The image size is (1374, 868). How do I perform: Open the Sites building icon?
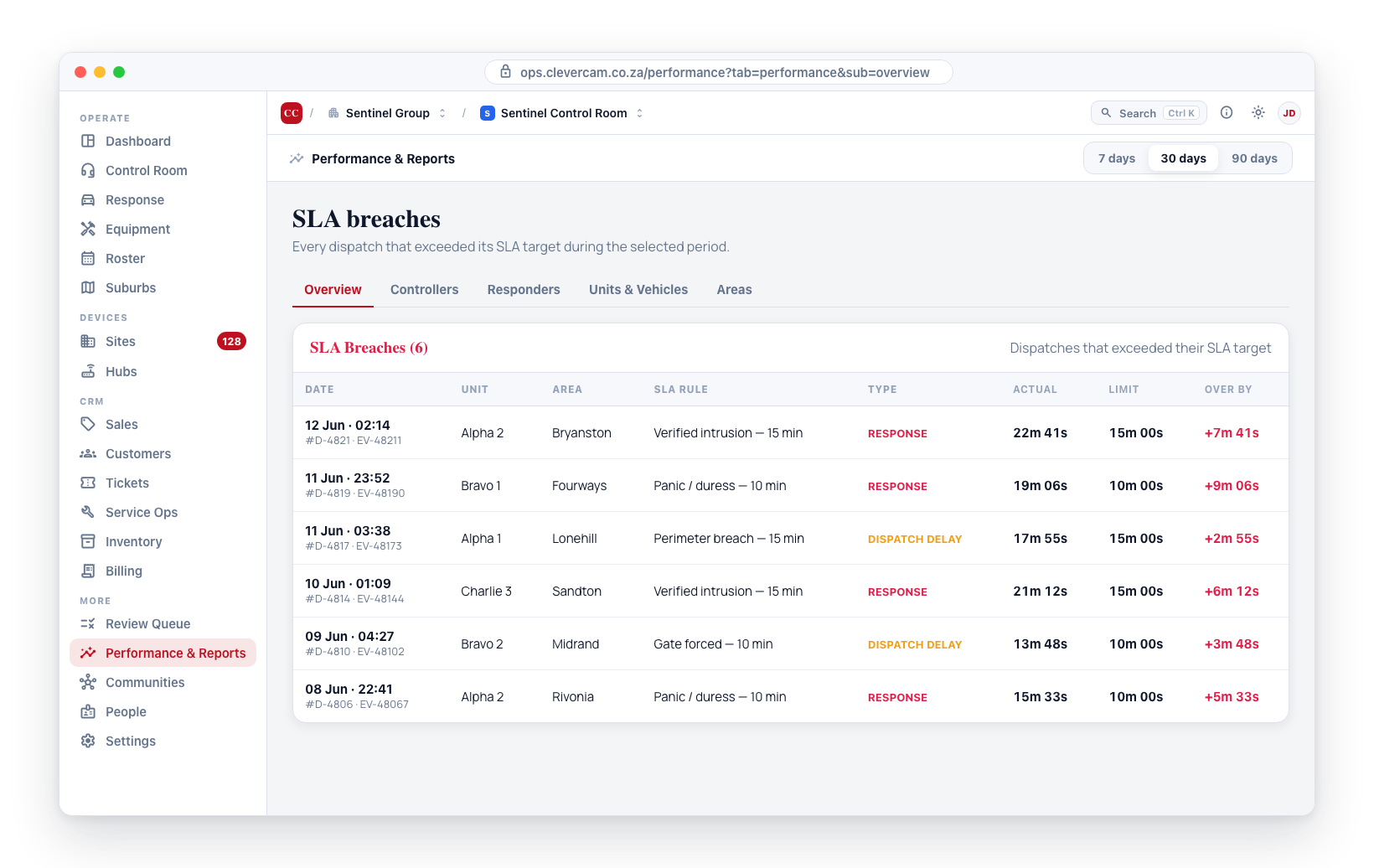tap(88, 341)
